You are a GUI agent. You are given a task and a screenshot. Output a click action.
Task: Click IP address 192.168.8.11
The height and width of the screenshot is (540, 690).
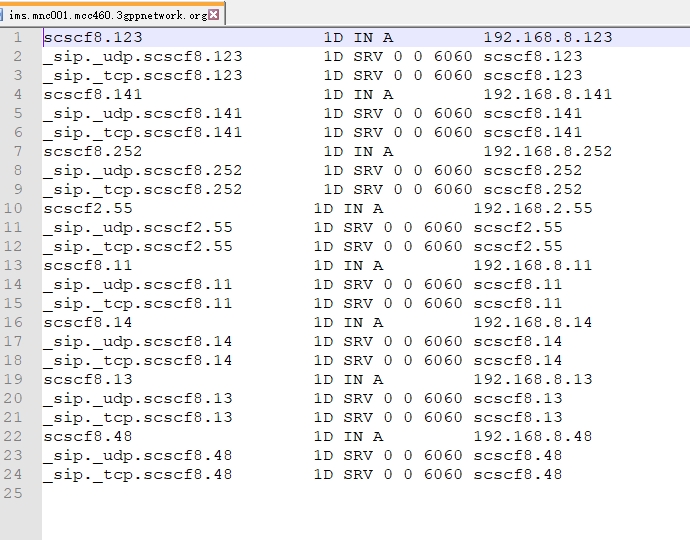[532, 266]
